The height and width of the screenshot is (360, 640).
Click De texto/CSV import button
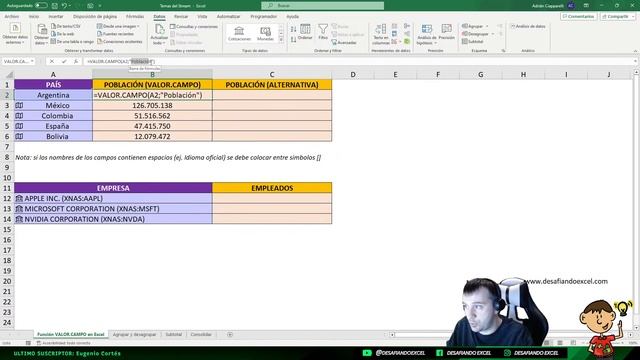(x=66, y=26)
